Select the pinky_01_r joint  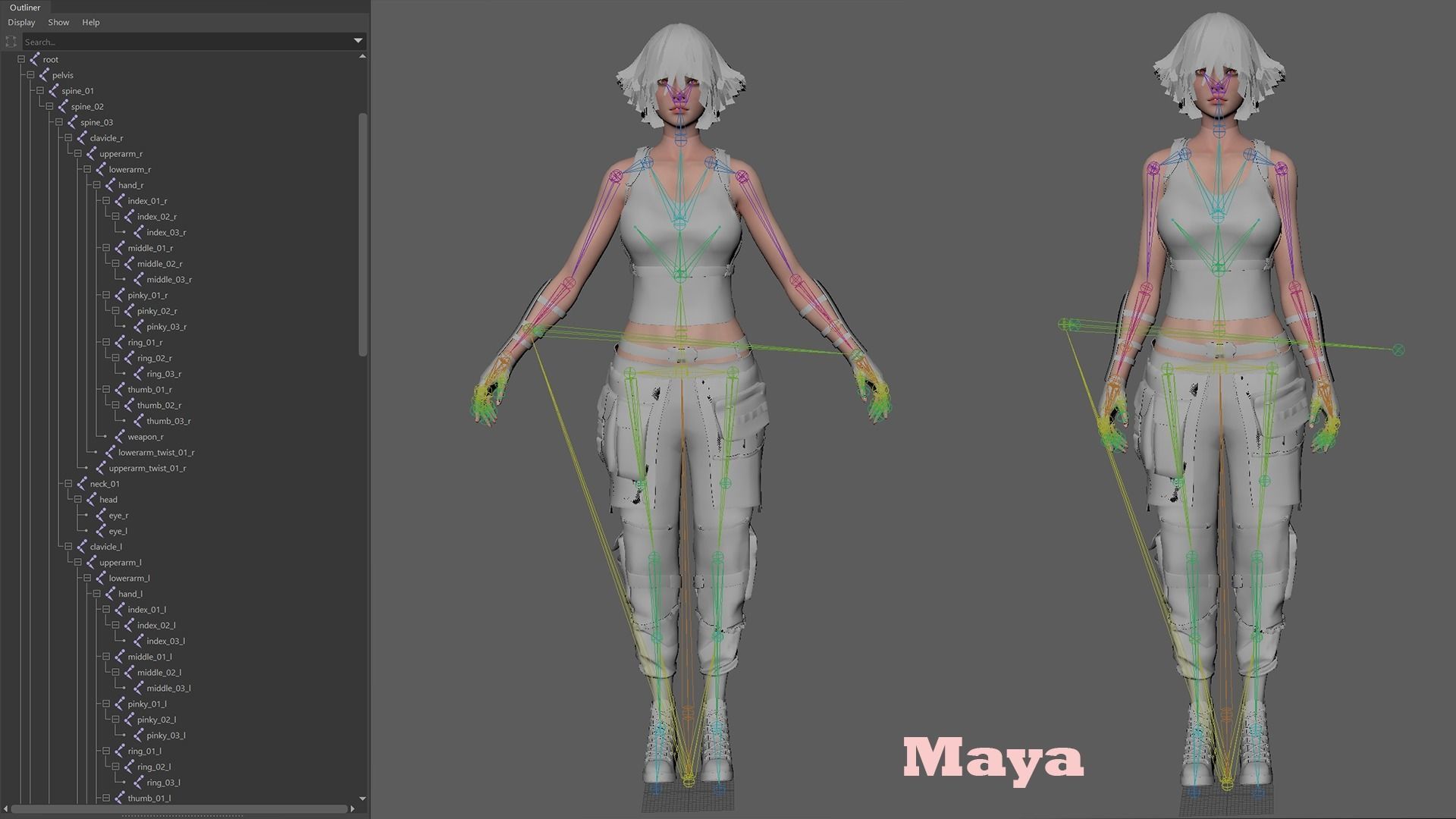[x=147, y=296]
